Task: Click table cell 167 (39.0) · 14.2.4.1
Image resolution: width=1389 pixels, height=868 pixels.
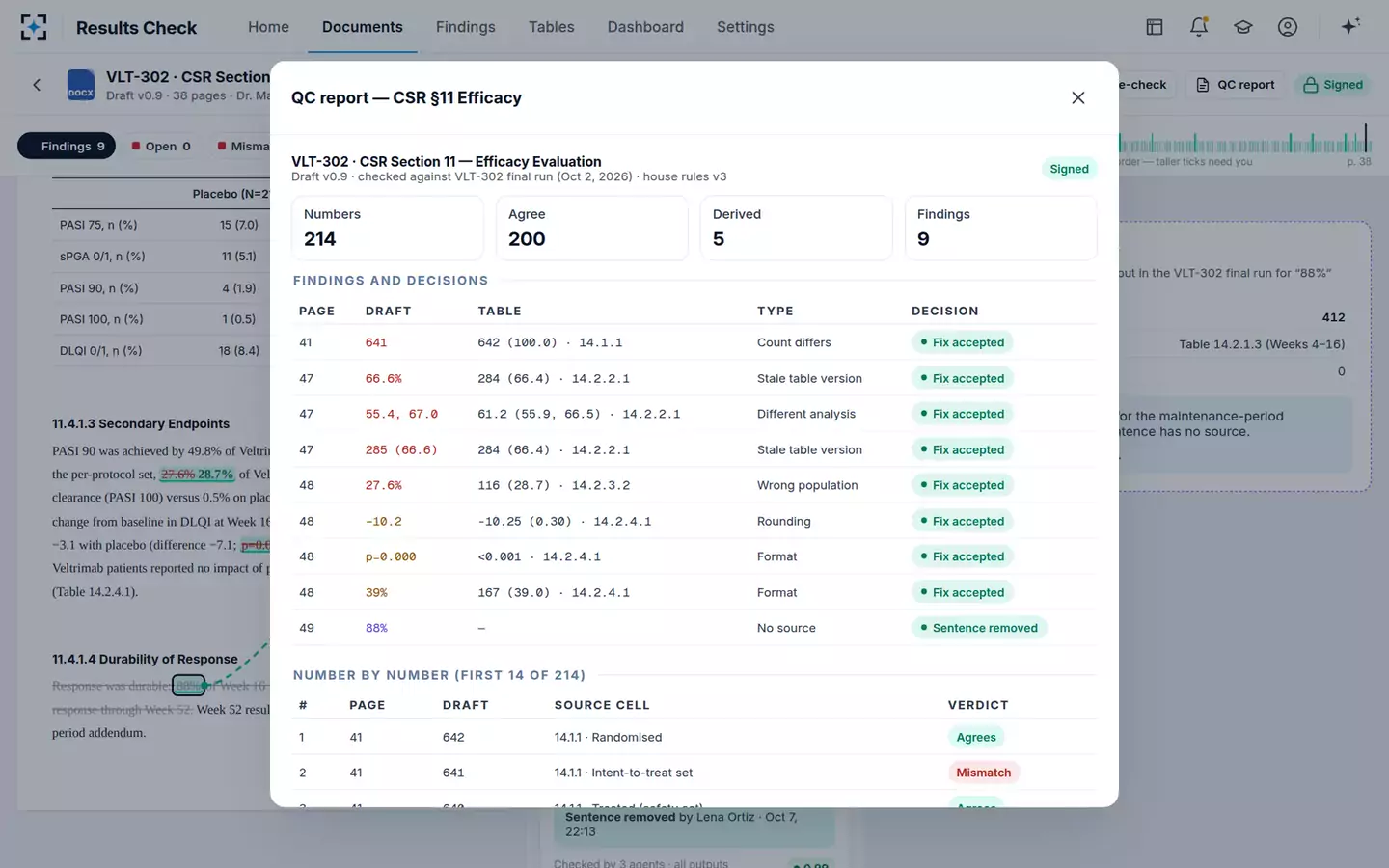Action: 554,592
